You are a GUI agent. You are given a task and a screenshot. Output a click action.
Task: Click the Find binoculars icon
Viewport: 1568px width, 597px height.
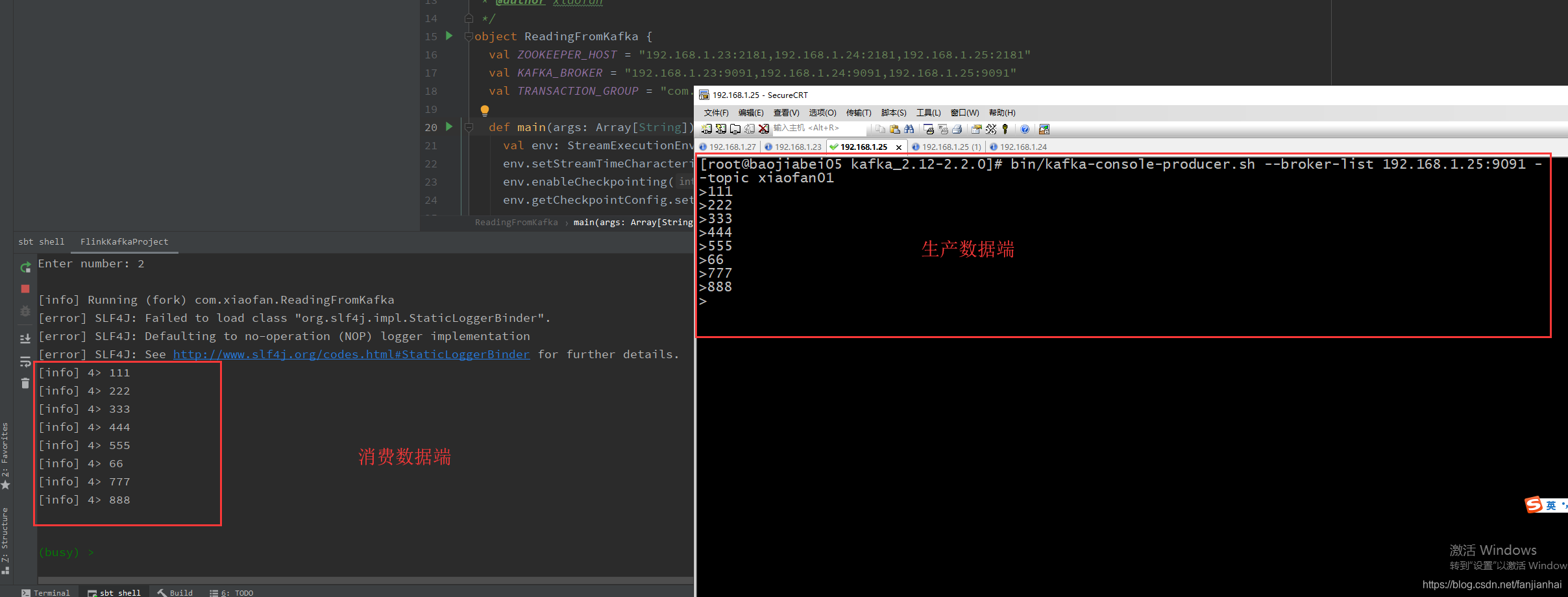[909, 129]
